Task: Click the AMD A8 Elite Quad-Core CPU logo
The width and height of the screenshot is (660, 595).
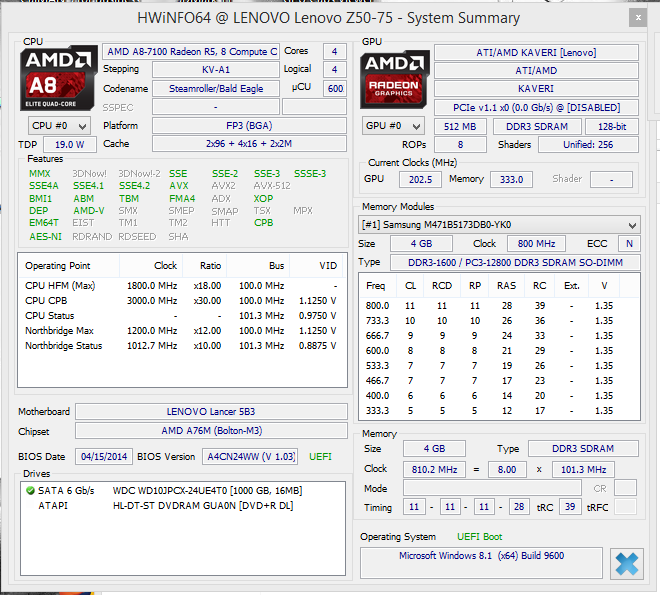Action: click(x=57, y=78)
